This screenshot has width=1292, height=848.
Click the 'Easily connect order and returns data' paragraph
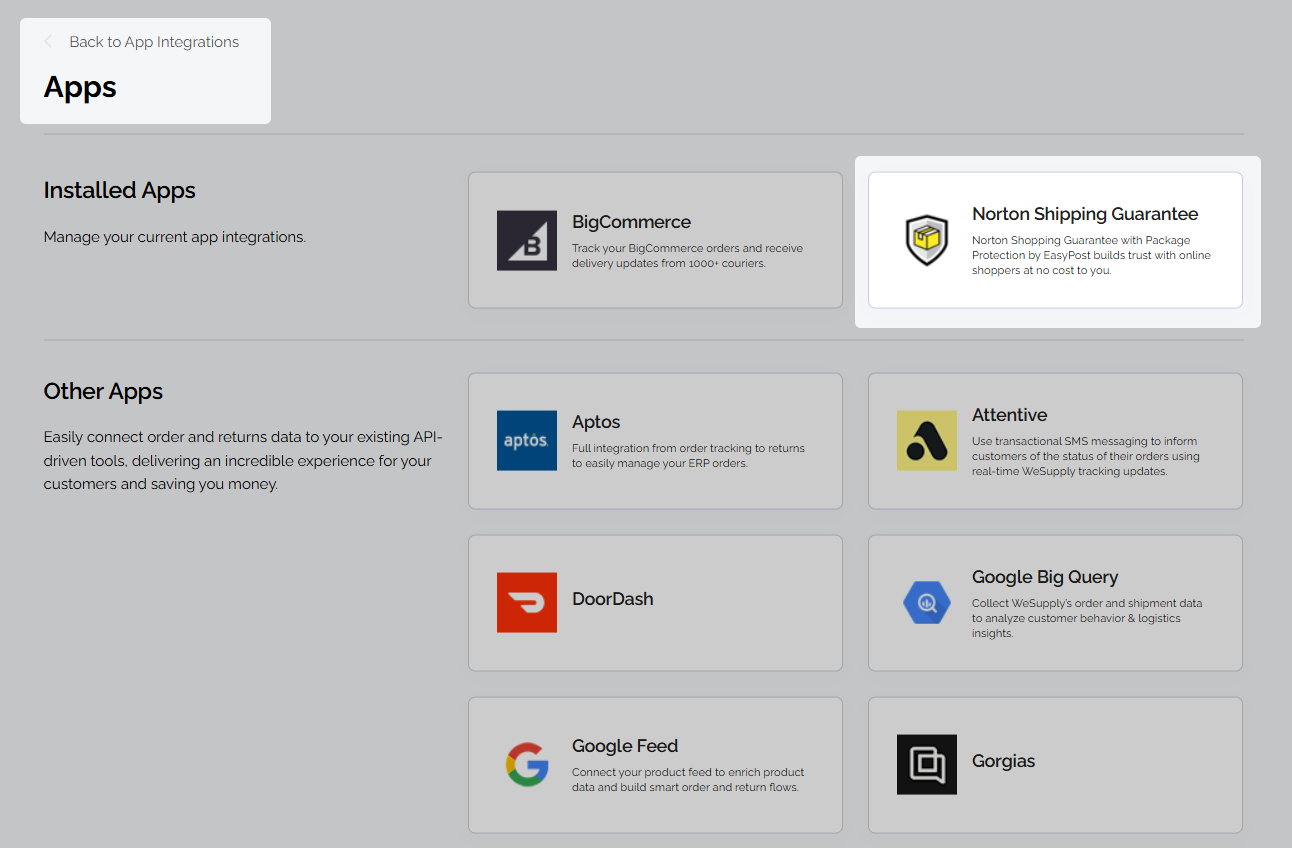coord(243,461)
